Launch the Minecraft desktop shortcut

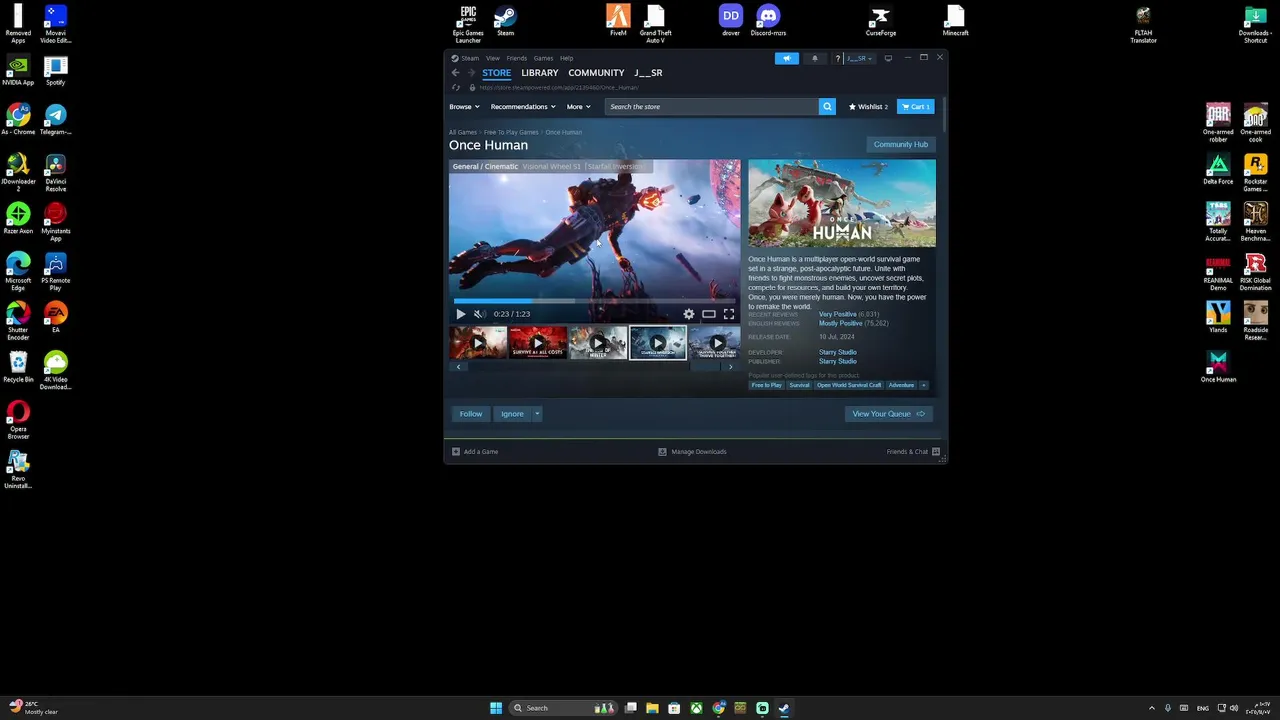point(955,21)
